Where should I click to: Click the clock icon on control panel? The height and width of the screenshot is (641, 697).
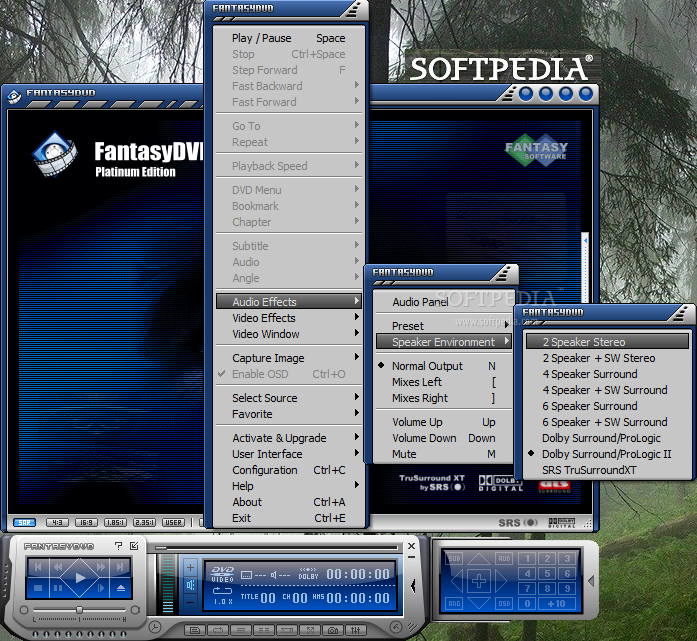(155, 627)
